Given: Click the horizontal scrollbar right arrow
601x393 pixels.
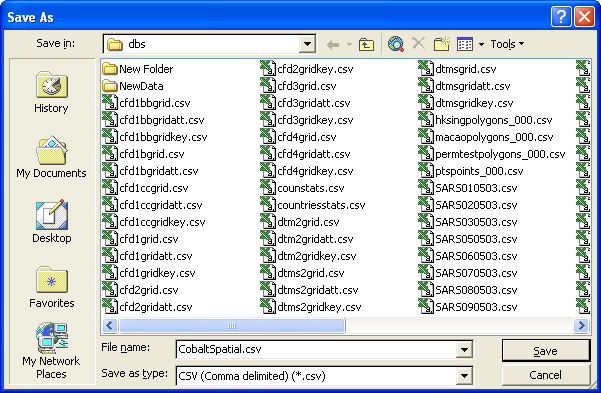Looking at the screenshot, I should tap(581, 326).
